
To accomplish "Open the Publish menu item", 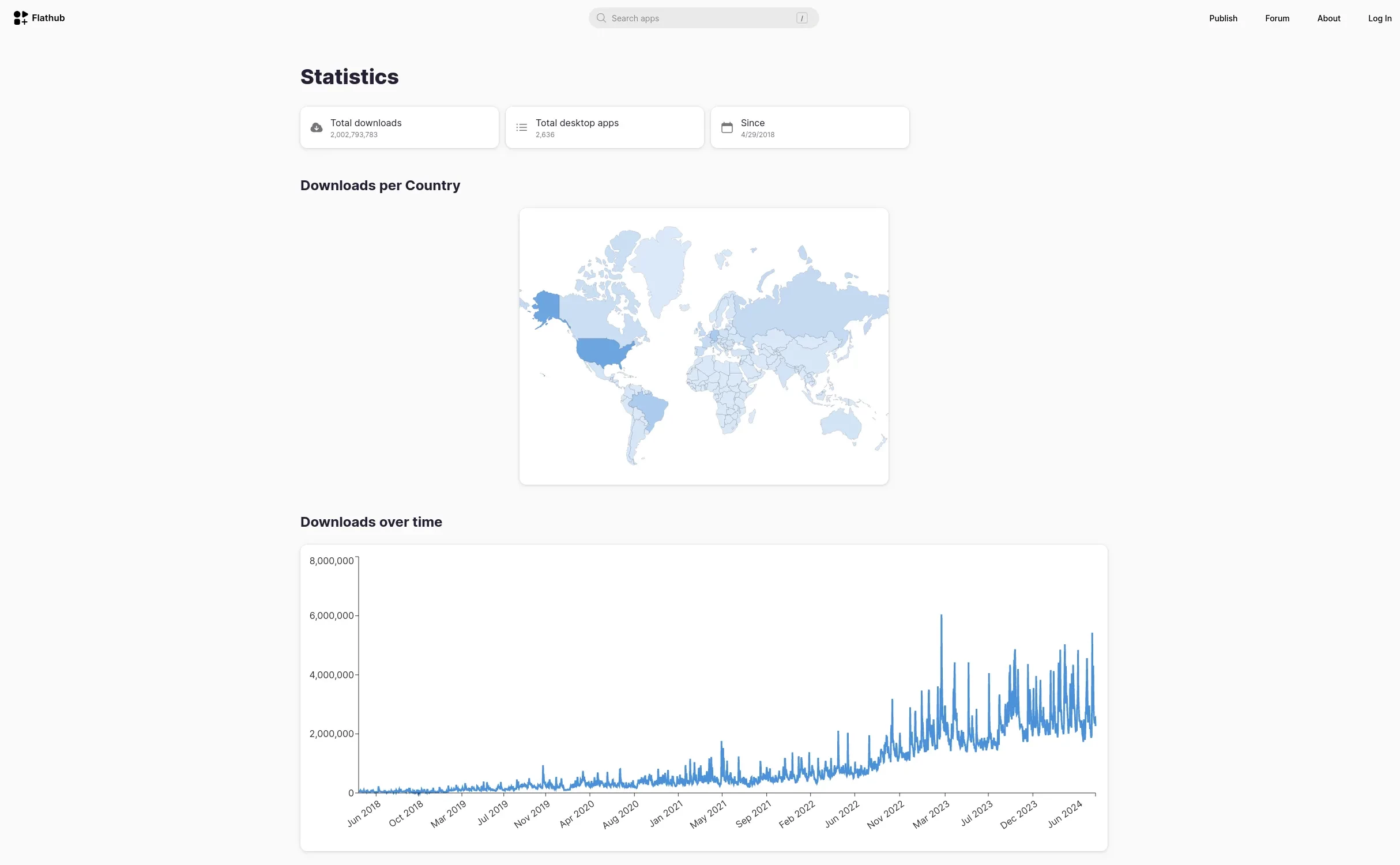I will (1223, 18).
